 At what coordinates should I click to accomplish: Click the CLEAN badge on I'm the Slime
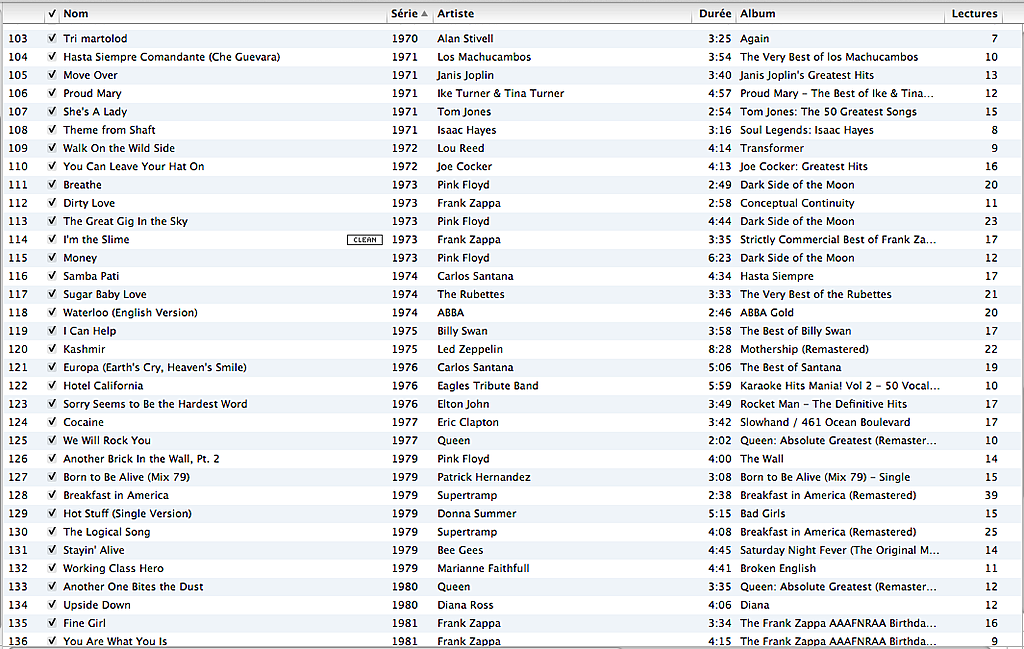pos(364,240)
